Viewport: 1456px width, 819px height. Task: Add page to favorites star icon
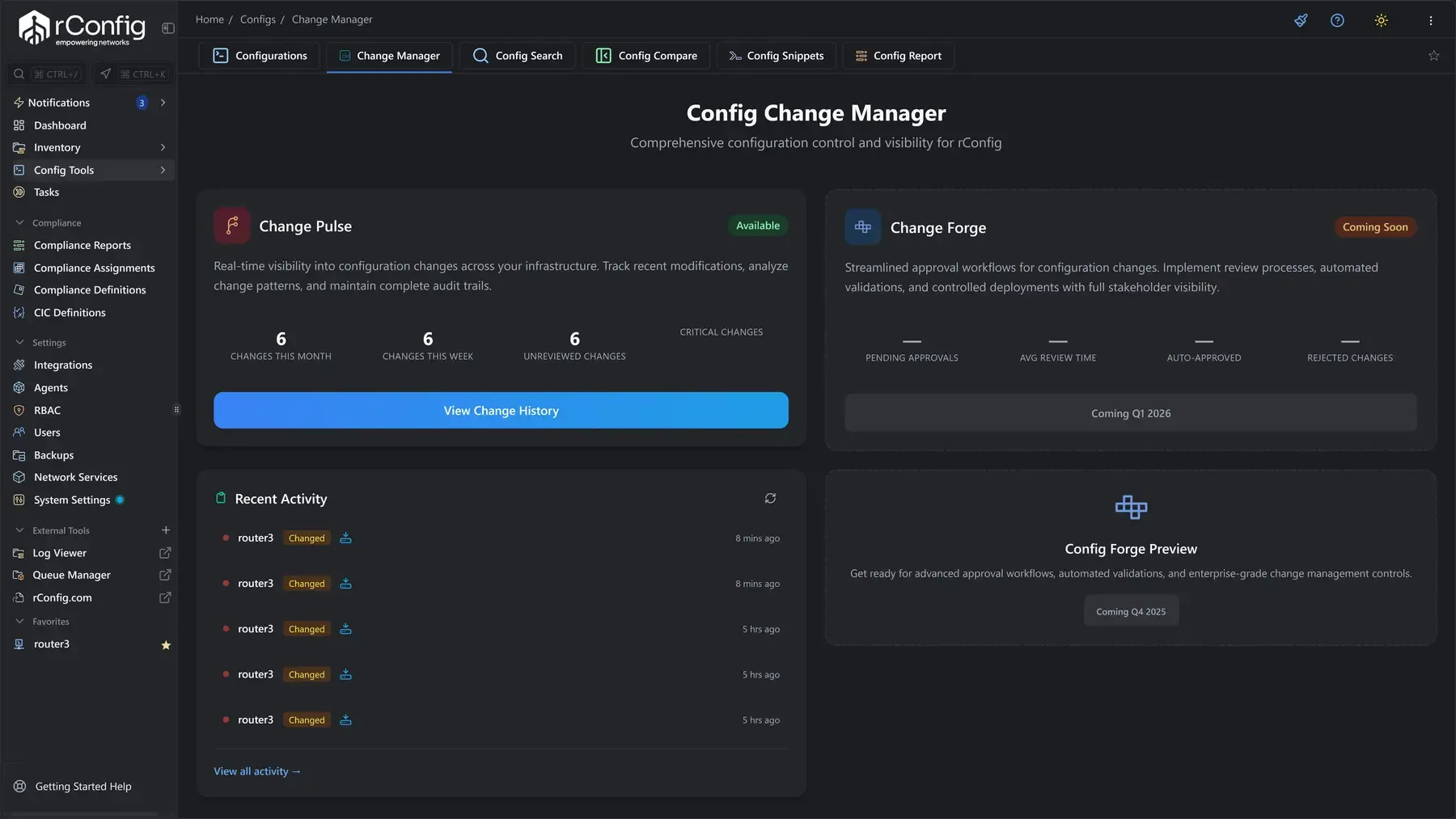[1433, 56]
